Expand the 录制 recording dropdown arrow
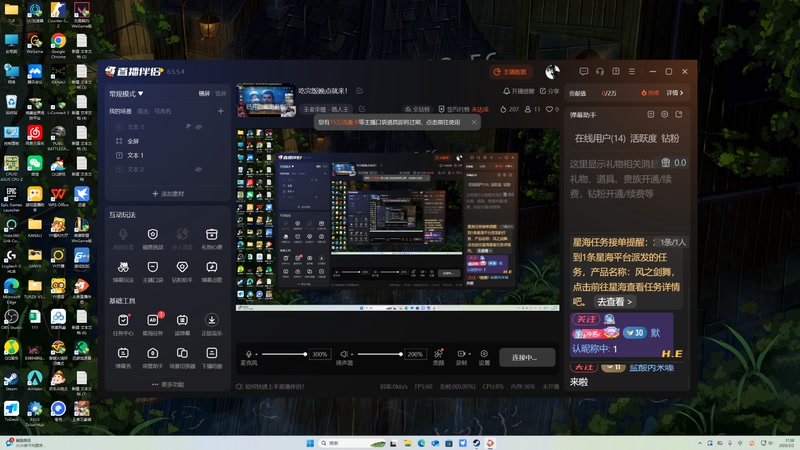Viewport: 800px width, 450px height. click(469, 354)
